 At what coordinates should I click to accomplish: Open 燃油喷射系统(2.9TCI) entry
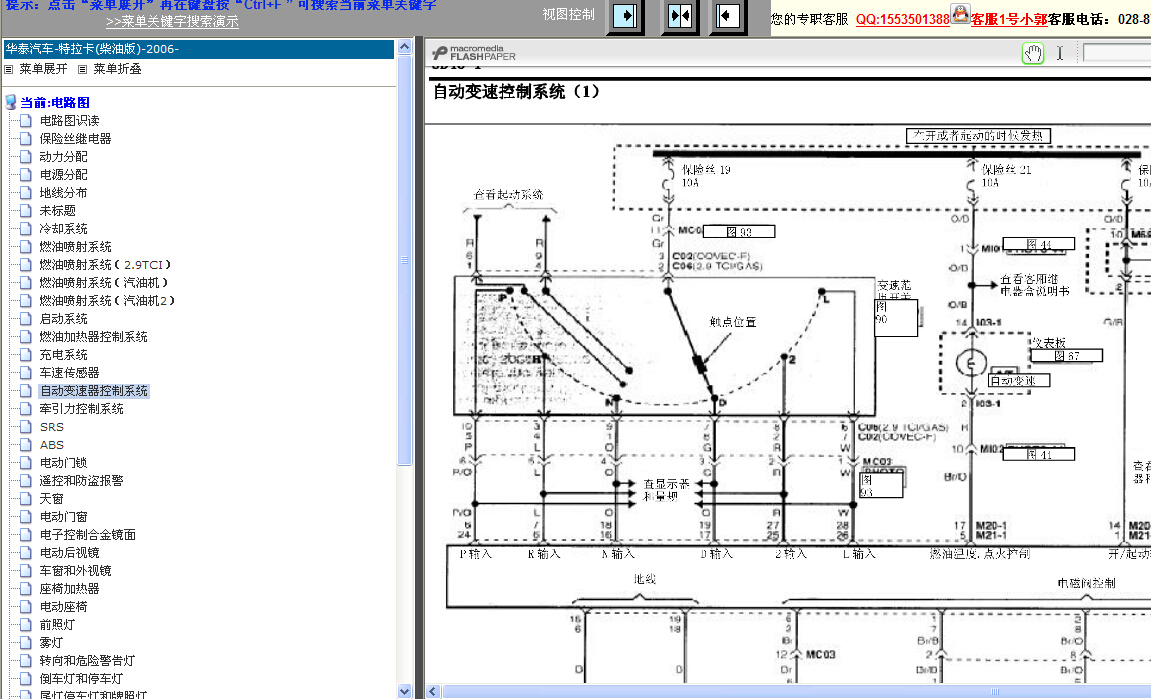coord(105,264)
